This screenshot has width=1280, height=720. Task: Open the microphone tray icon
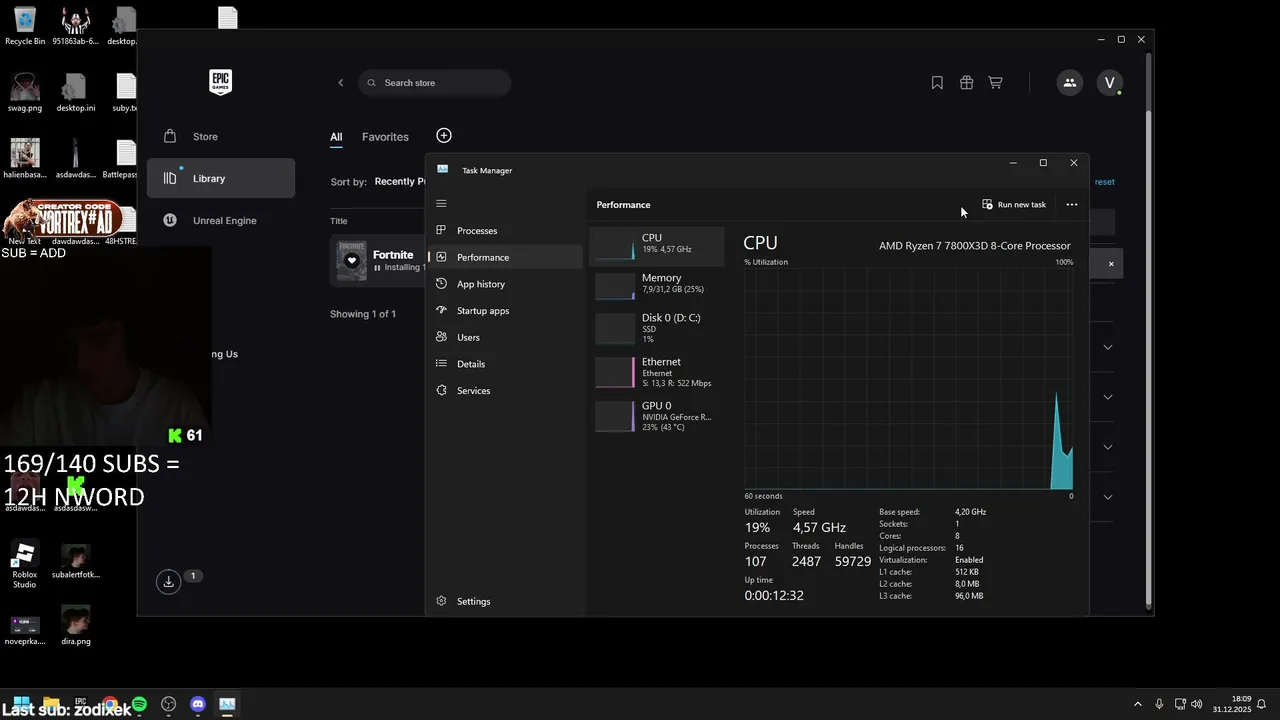pyautogui.click(x=1159, y=704)
